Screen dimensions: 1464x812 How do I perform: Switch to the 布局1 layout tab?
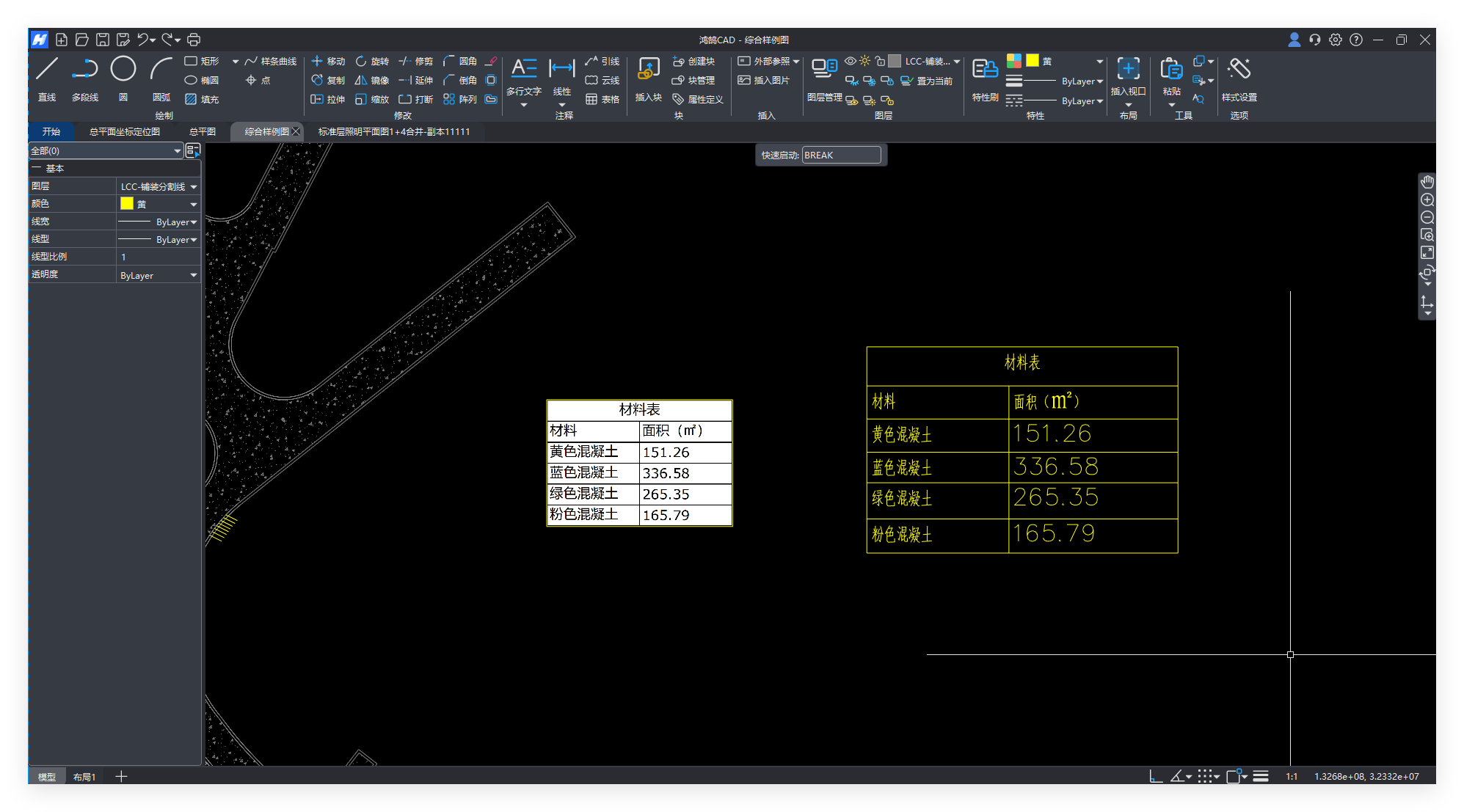tap(84, 777)
